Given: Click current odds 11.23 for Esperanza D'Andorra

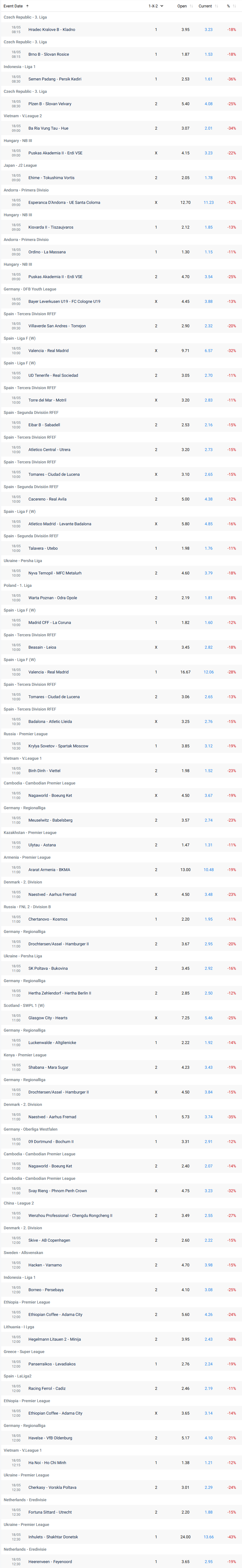Looking at the screenshot, I should pos(209,203).
